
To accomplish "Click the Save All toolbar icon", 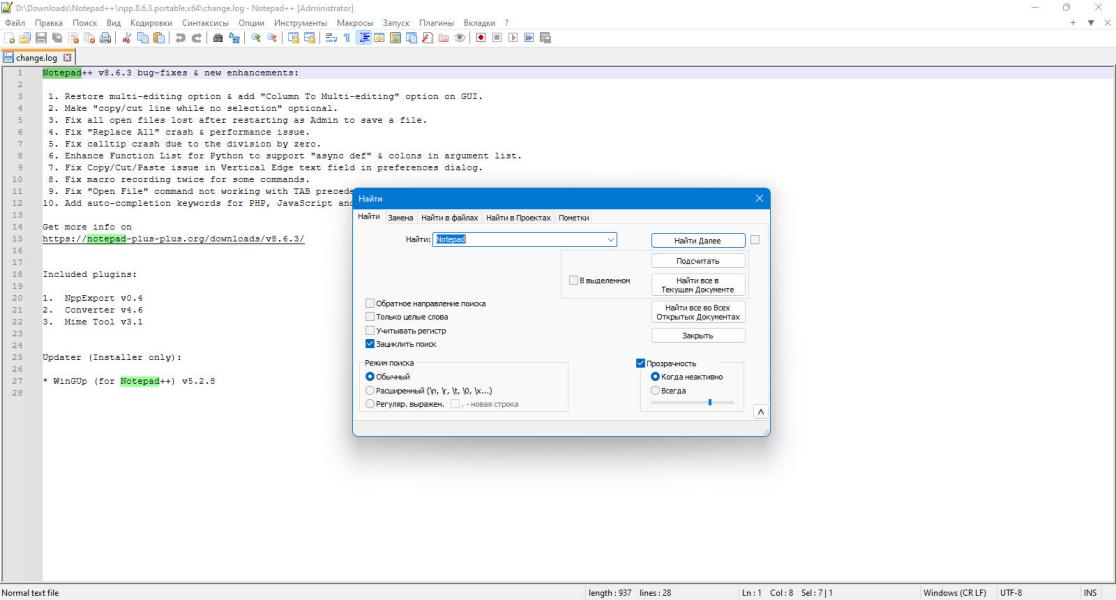I will click(57, 38).
